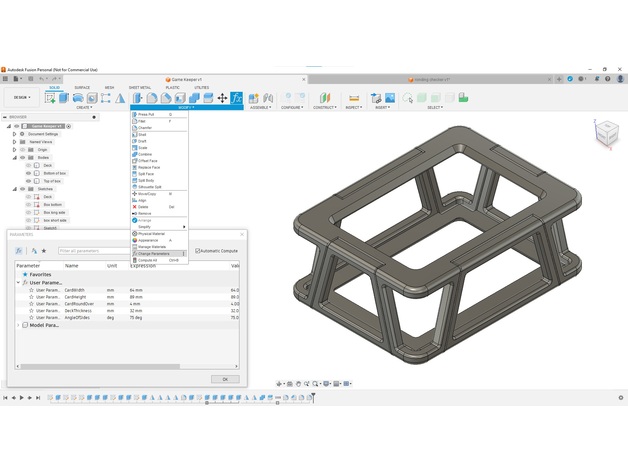Select Chamfer in the Modify menu
Image resolution: width=628 pixels, height=472 pixels.
146,128
